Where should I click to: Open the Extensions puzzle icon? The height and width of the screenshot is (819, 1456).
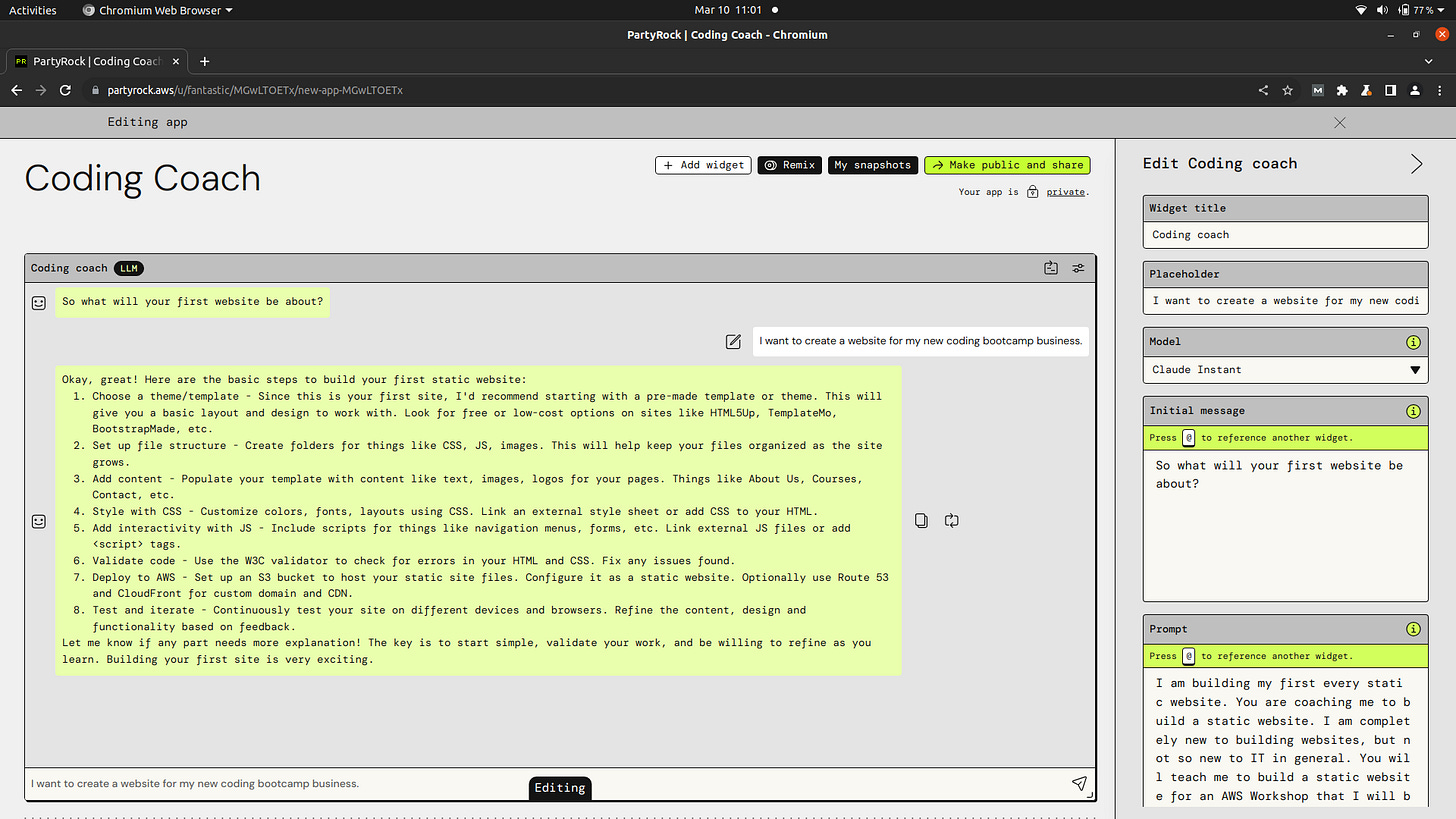click(x=1342, y=90)
